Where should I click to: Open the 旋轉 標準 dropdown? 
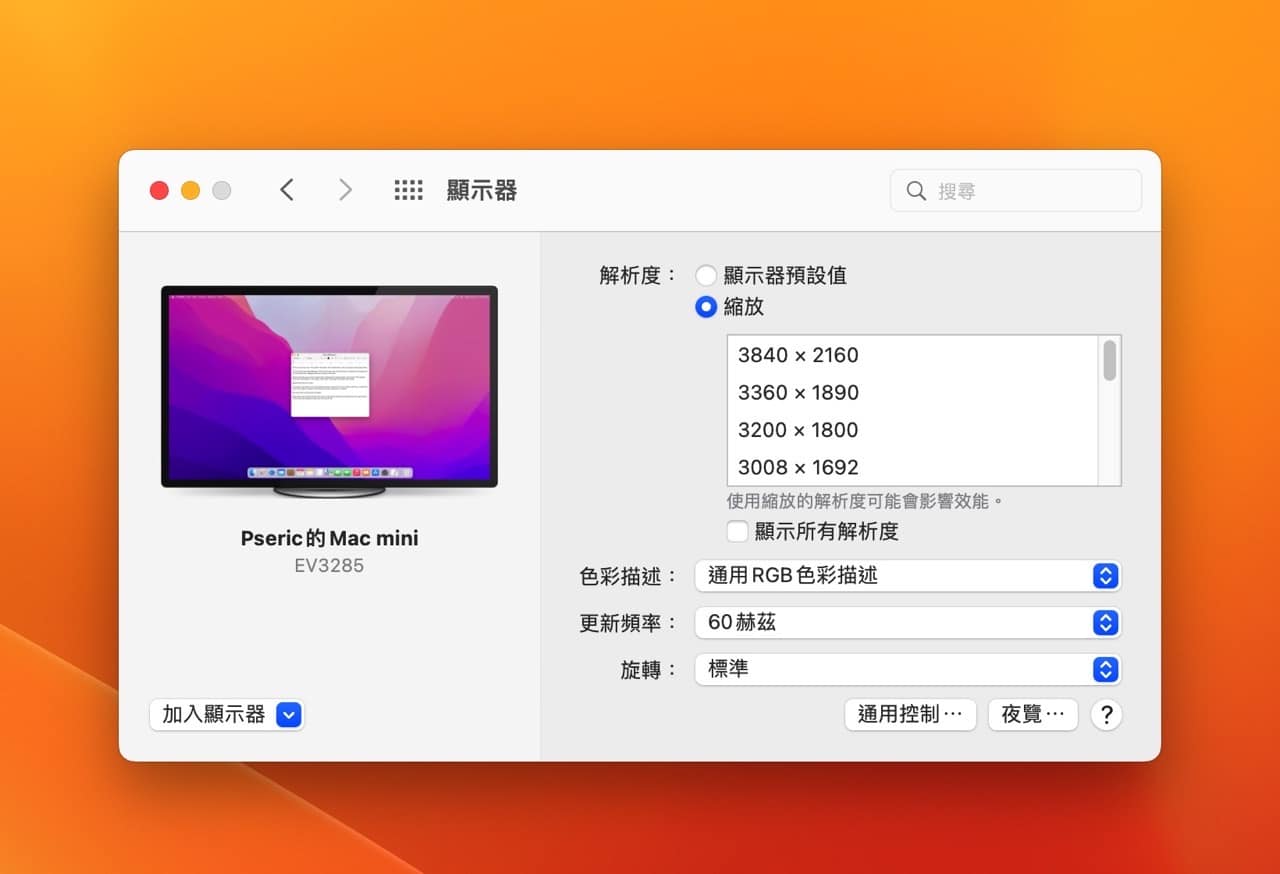point(908,669)
